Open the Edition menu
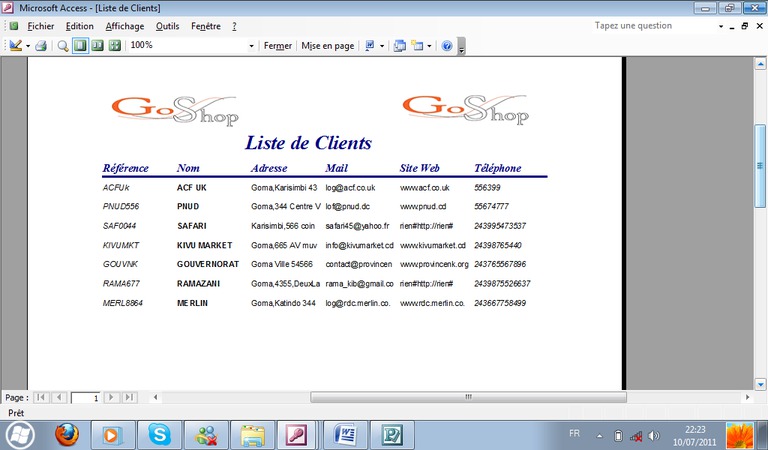 tap(79, 26)
